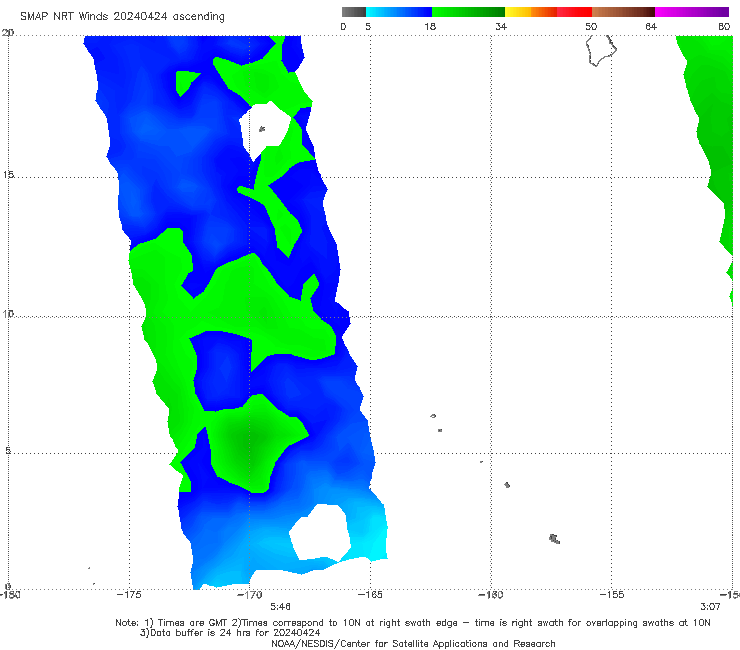Click colorbar label '0'
The width and height of the screenshot is (740, 650).
[x=343, y=27]
